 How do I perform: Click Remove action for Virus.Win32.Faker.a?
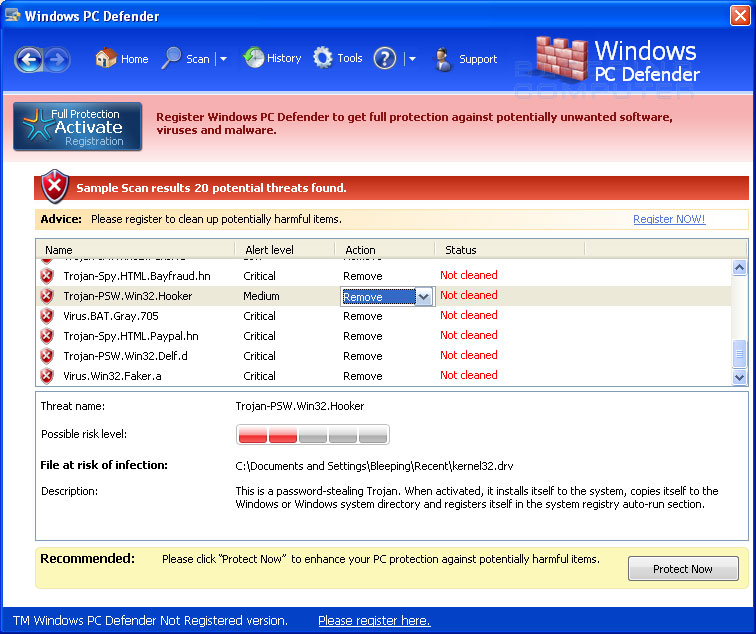coord(363,376)
